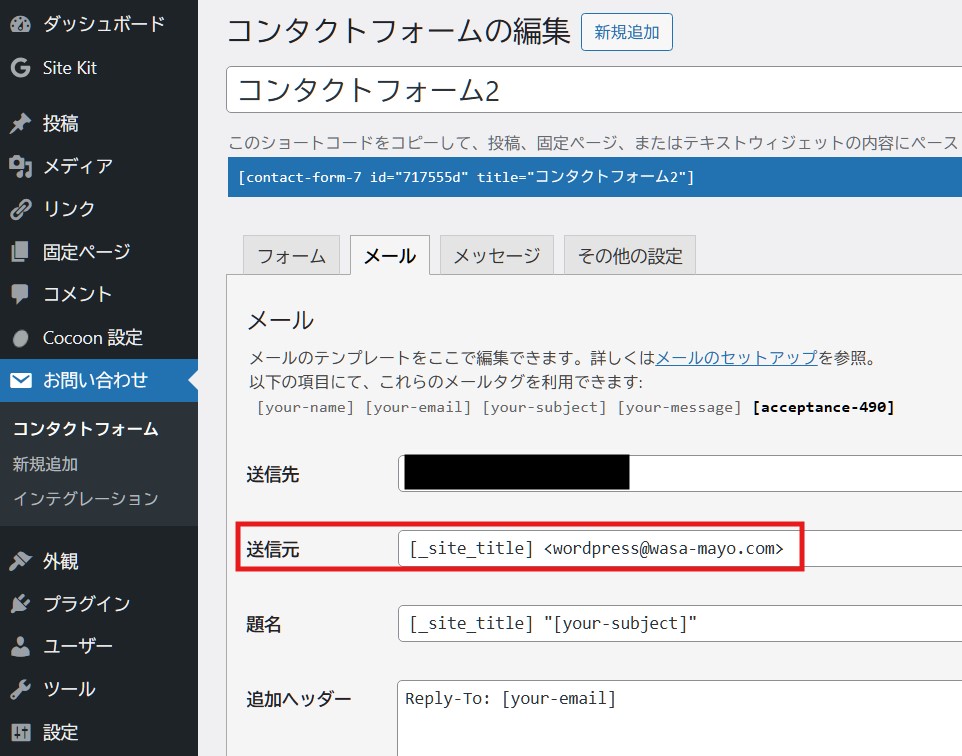Screen dimensions: 962x756
Task: Click the media icon beside メディア
Action: tap(20, 166)
